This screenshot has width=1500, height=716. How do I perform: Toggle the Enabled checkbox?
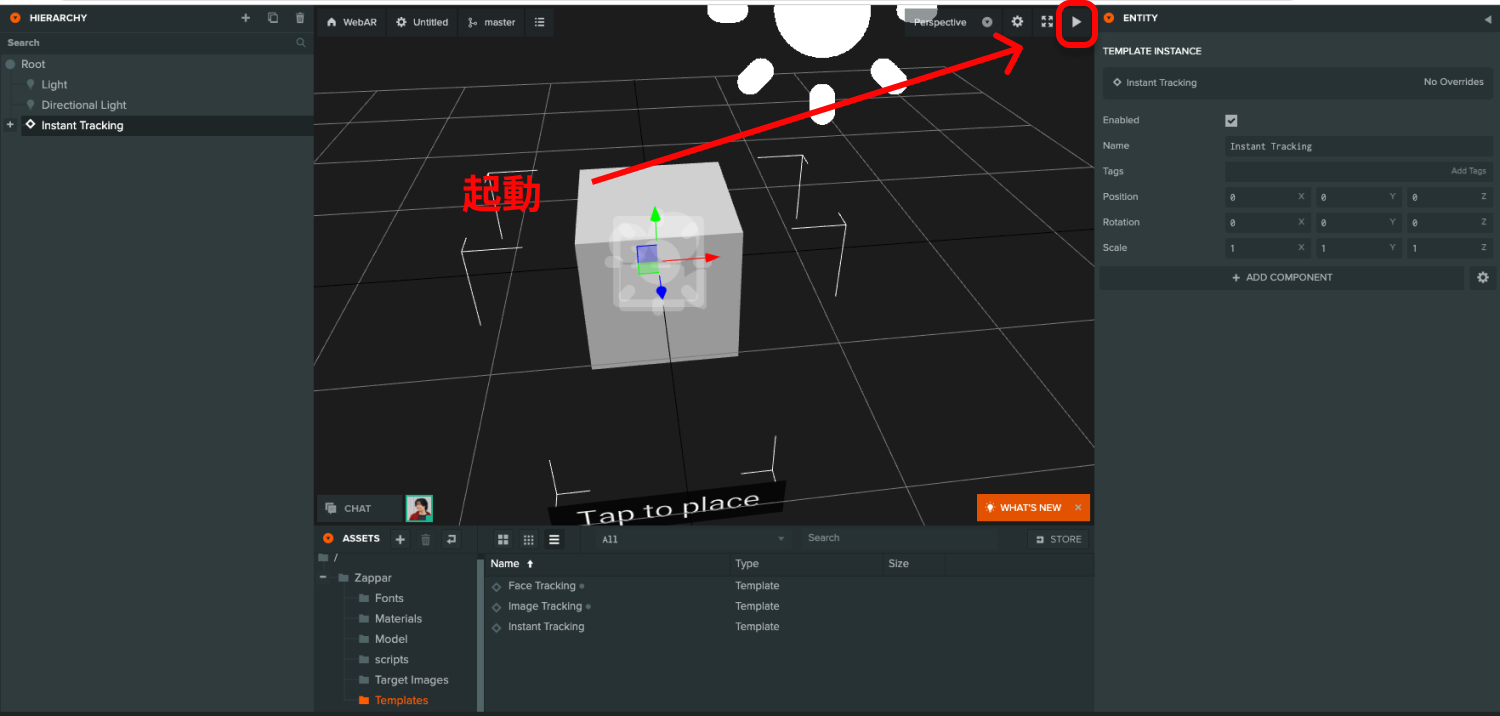pyautogui.click(x=1231, y=120)
